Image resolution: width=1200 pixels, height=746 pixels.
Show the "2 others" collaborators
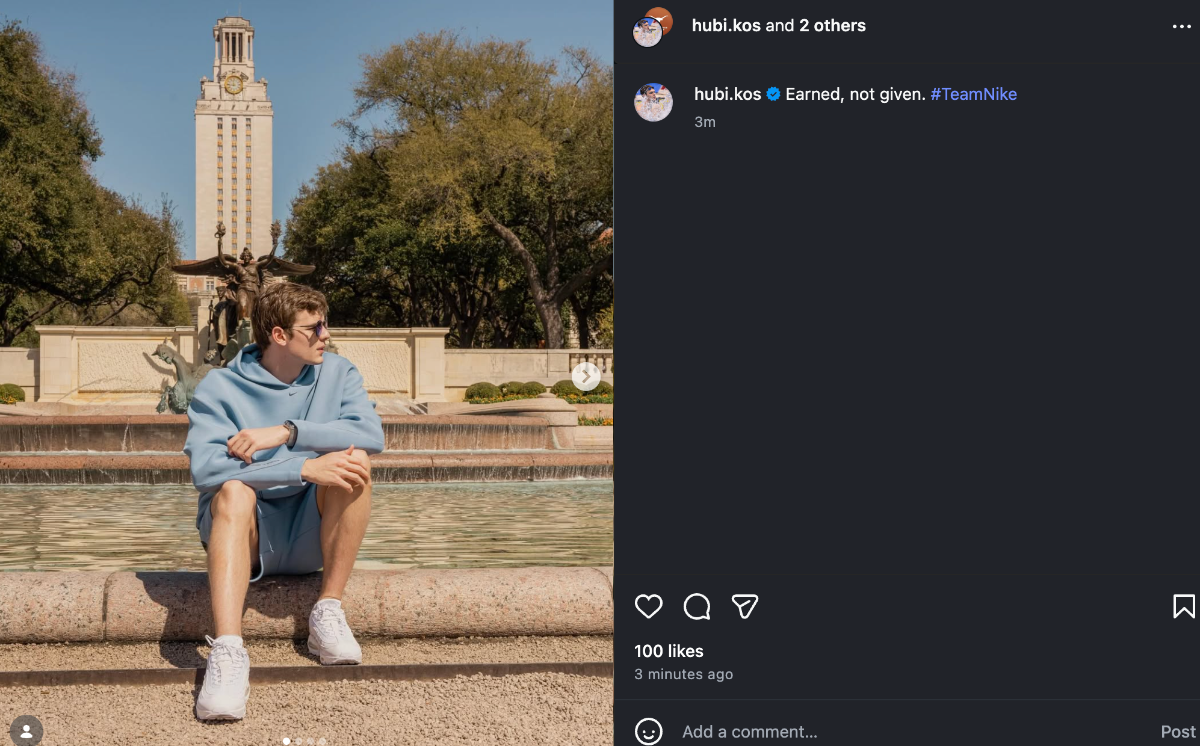pos(832,26)
